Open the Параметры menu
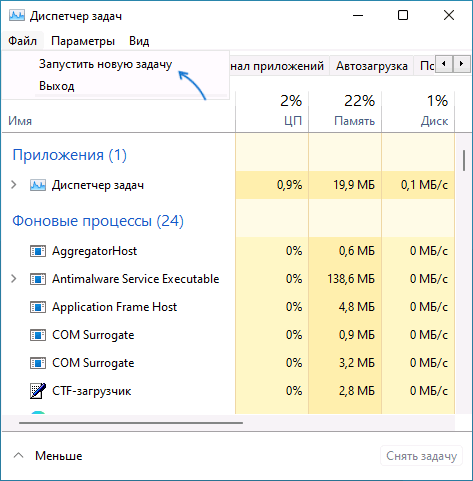Viewport: 473px width, 481px height. 83,41
